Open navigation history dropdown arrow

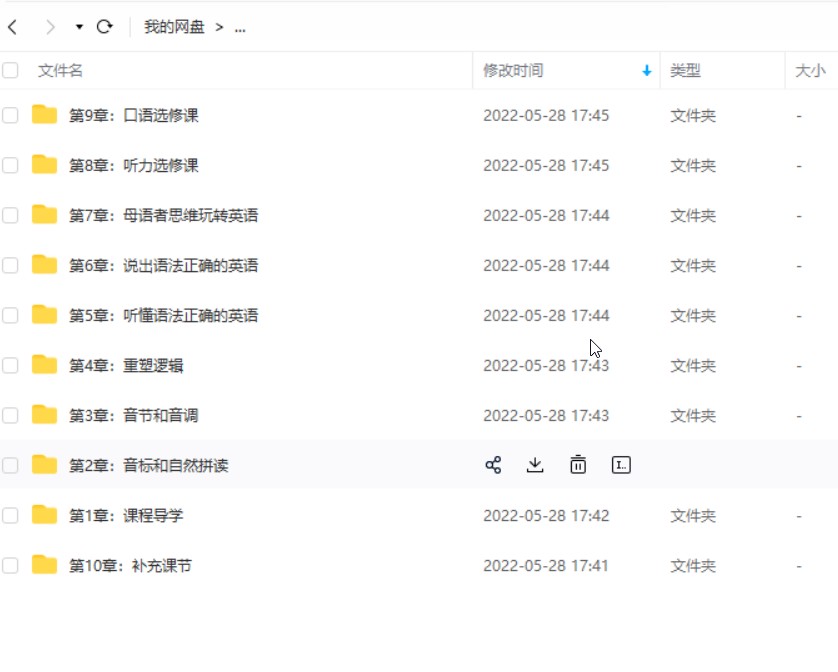point(79,27)
